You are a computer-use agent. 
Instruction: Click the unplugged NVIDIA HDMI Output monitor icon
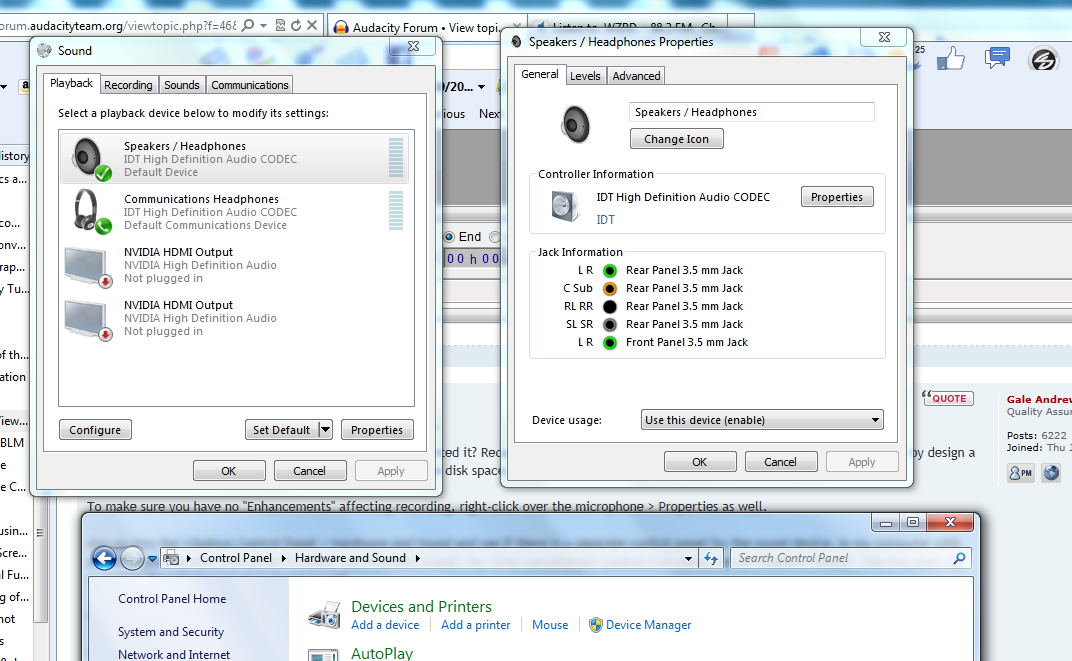[x=88, y=263]
